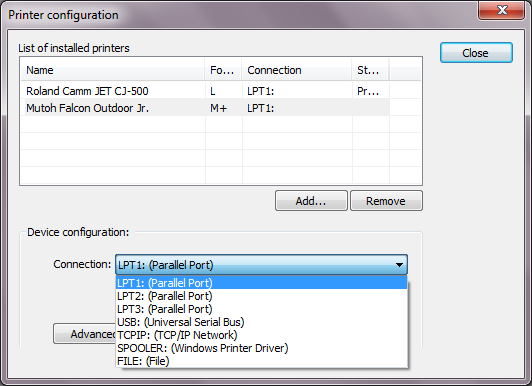
Task: Sort by Connection column header
Action: pos(297,70)
